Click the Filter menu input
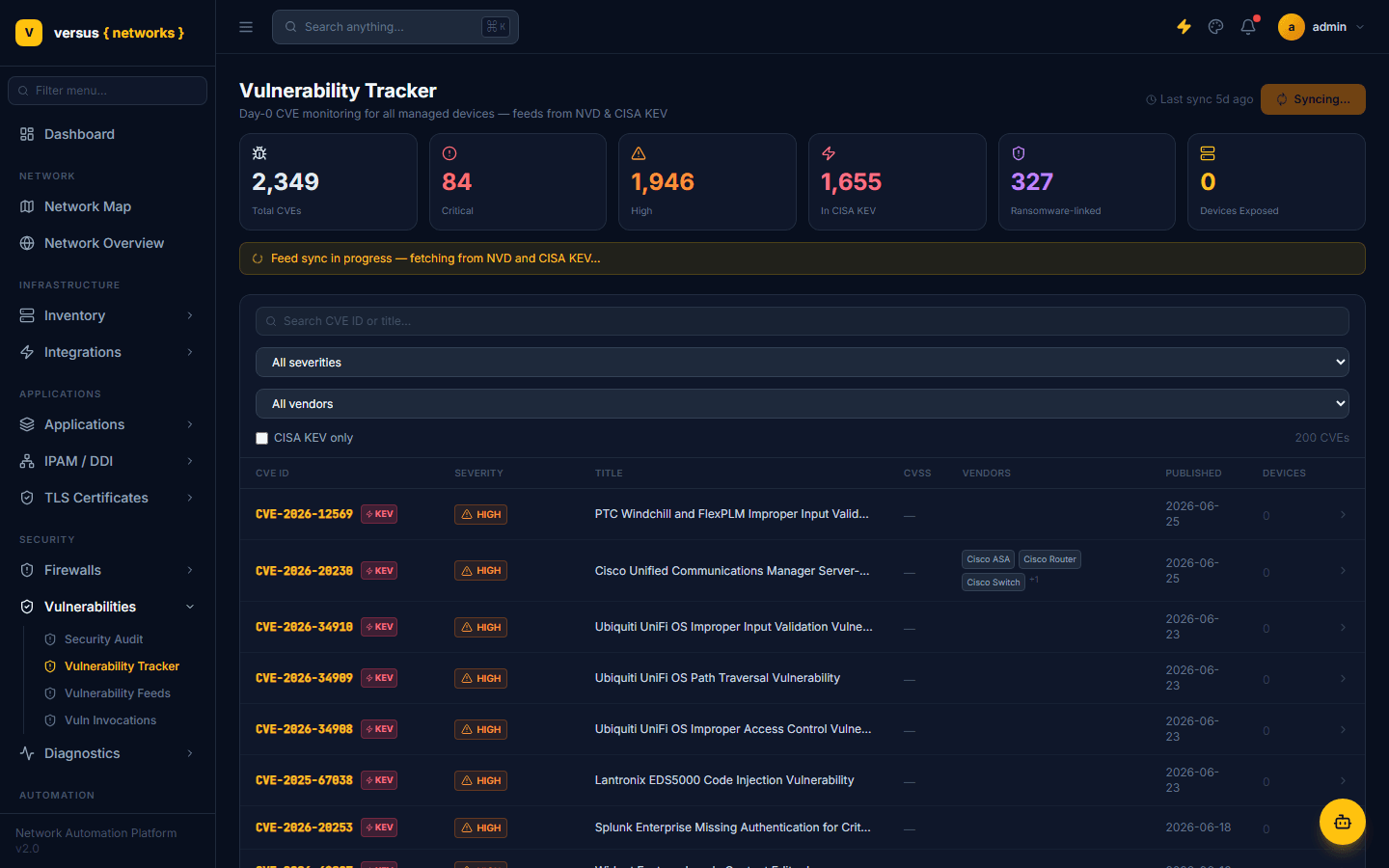 pyautogui.click(x=107, y=91)
